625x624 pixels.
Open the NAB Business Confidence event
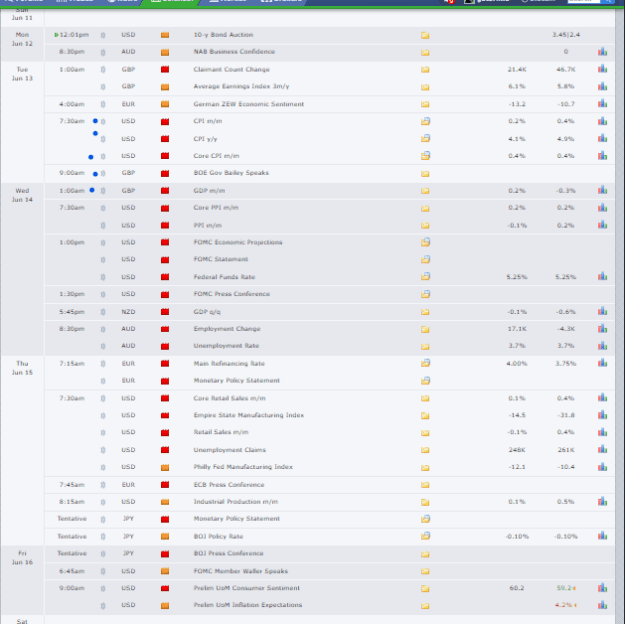coord(234,51)
